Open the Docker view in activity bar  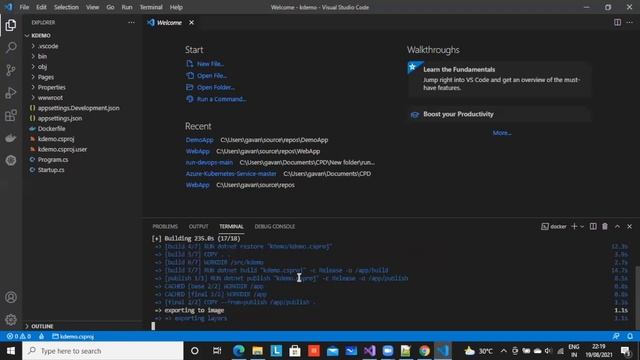(x=11, y=138)
